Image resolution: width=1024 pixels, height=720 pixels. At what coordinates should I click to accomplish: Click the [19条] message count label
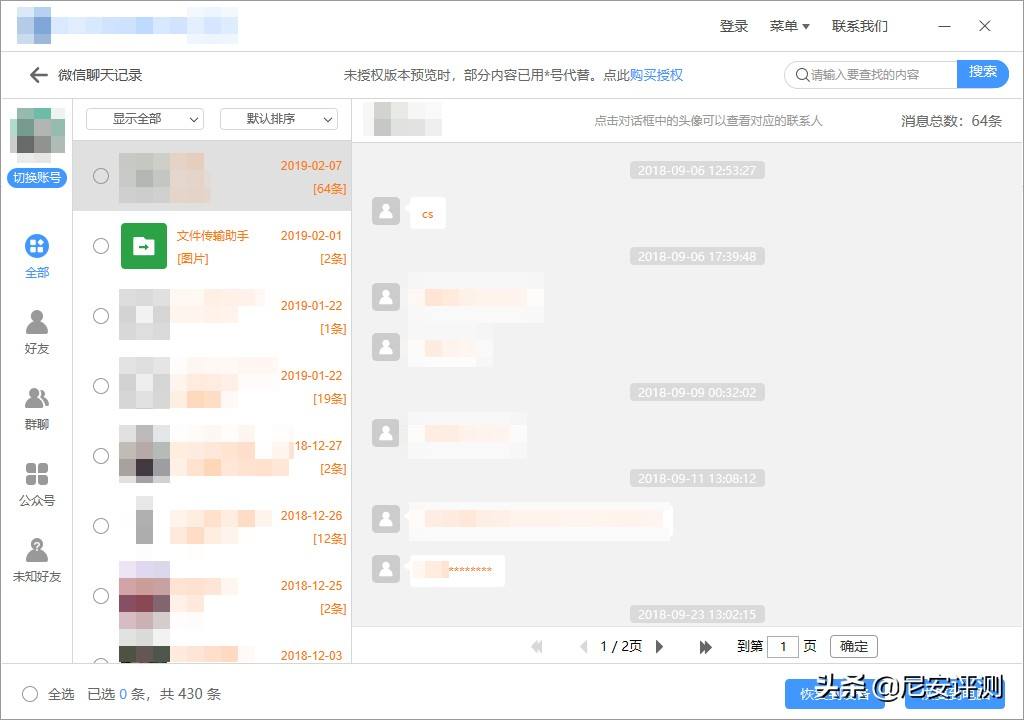(x=329, y=399)
